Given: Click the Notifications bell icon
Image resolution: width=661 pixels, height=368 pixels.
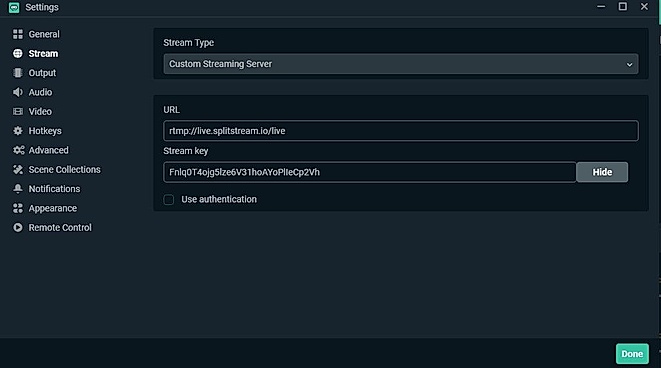Looking at the screenshot, I should point(18,189).
